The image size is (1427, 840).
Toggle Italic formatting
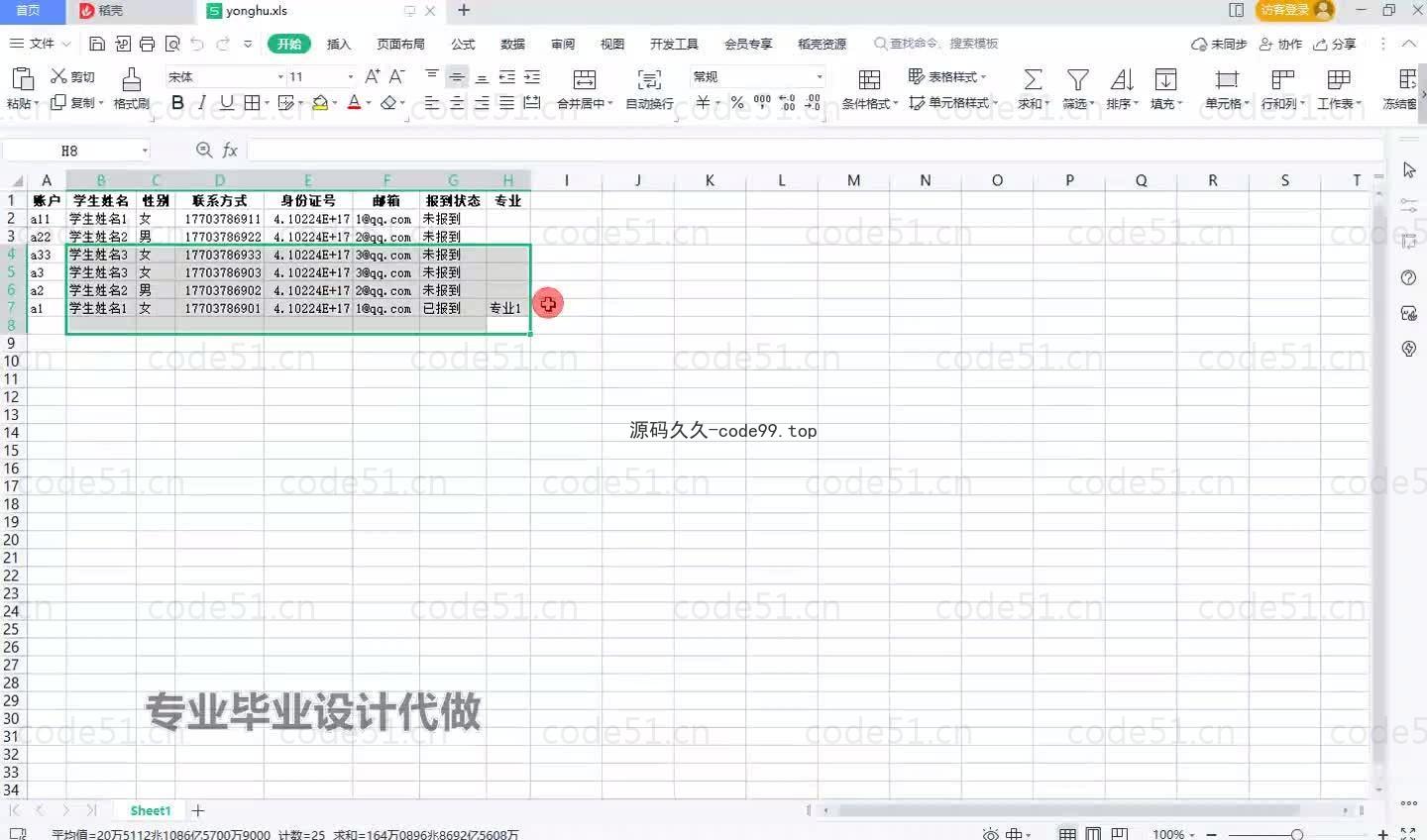pyautogui.click(x=202, y=102)
